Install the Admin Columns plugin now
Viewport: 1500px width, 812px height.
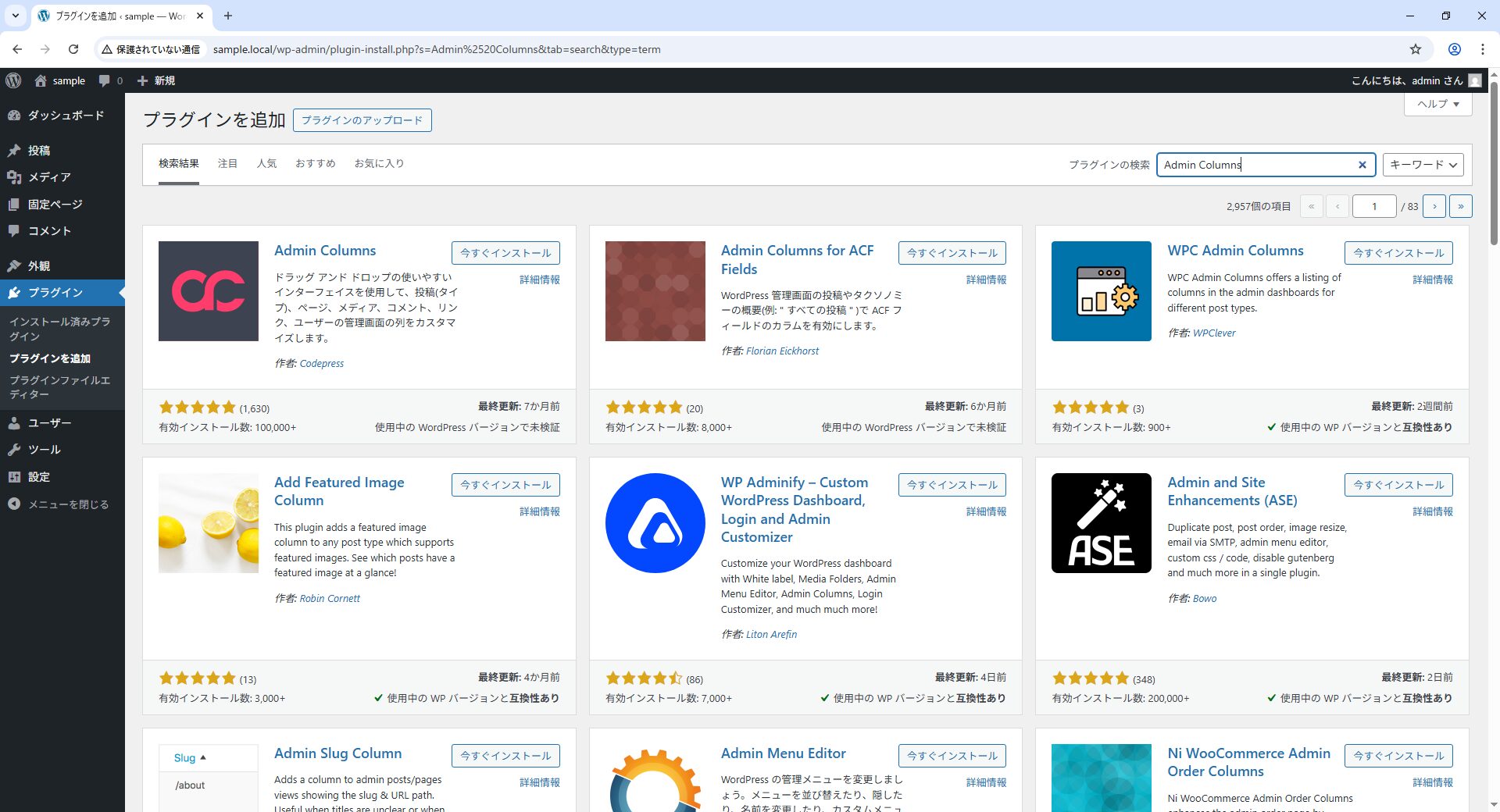[x=505, y=253]
